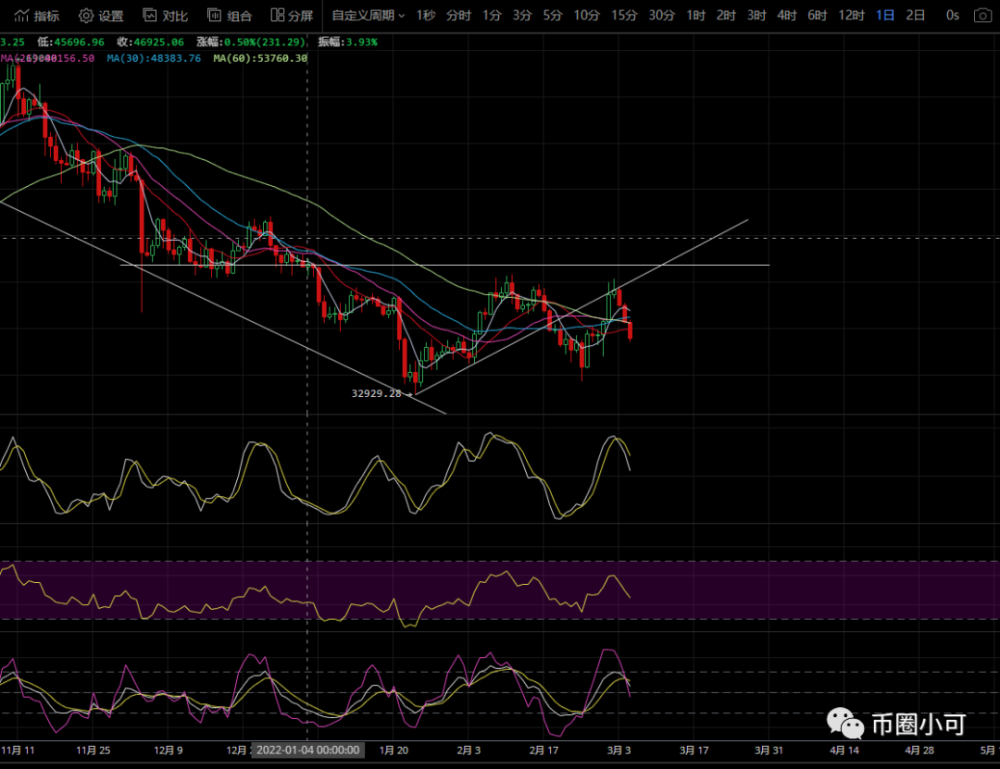
Task: Click the camera screenshot icon
Action: (x=983, y=15)
